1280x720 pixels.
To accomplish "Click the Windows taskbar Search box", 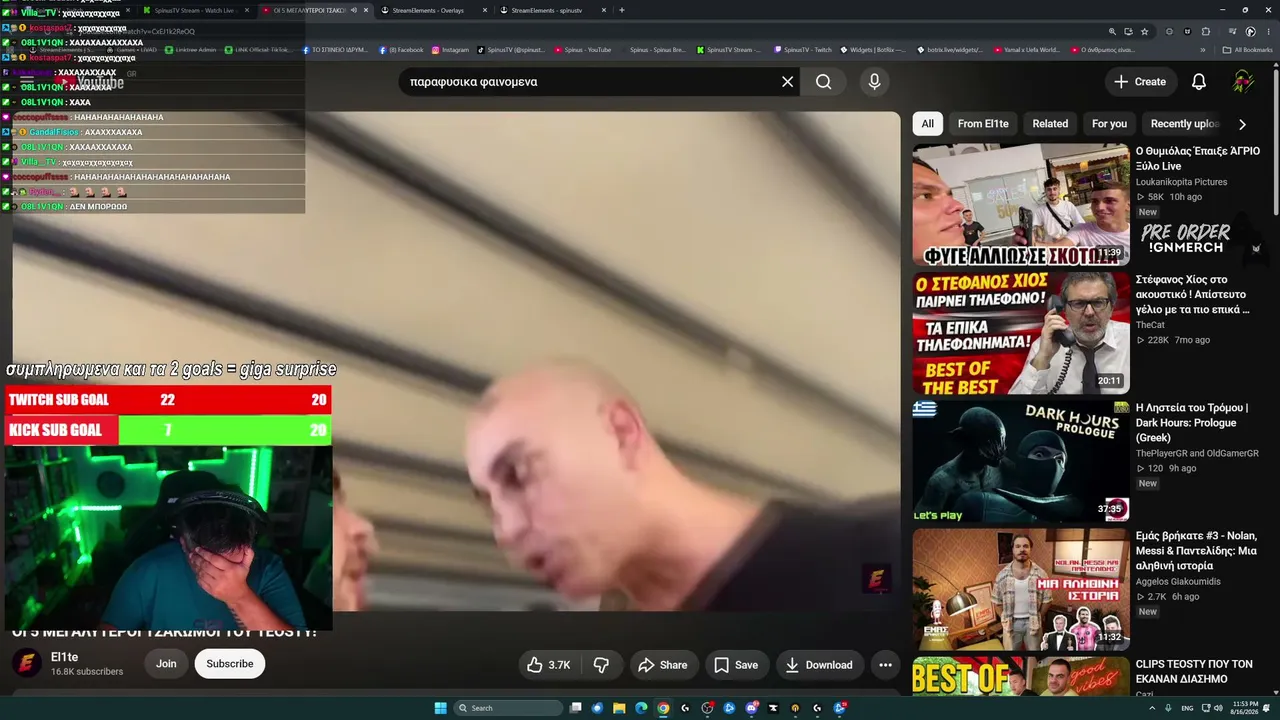I will click(509, 708).
